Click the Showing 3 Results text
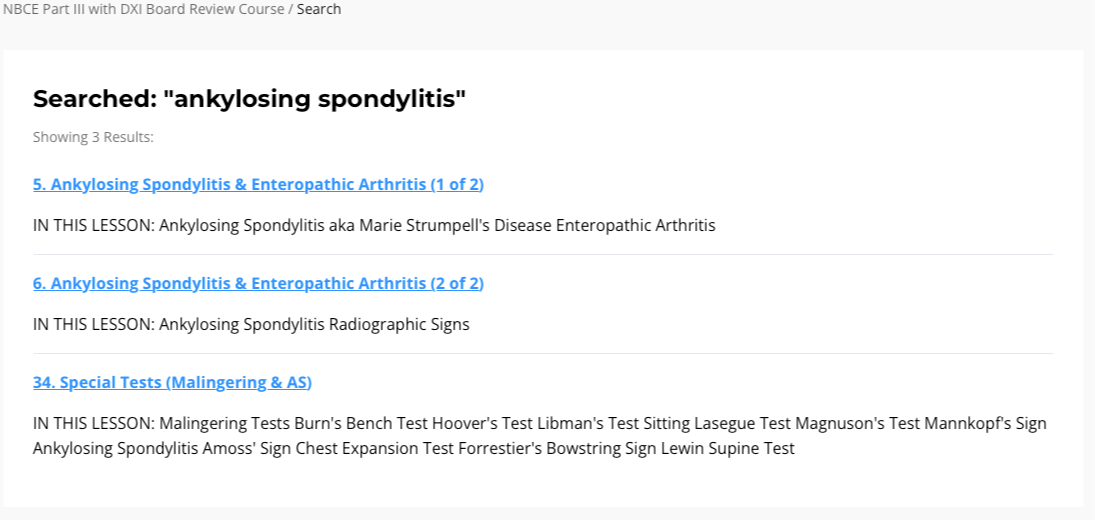The height and width of the screenshot is (520, 1095). [93, 136]
